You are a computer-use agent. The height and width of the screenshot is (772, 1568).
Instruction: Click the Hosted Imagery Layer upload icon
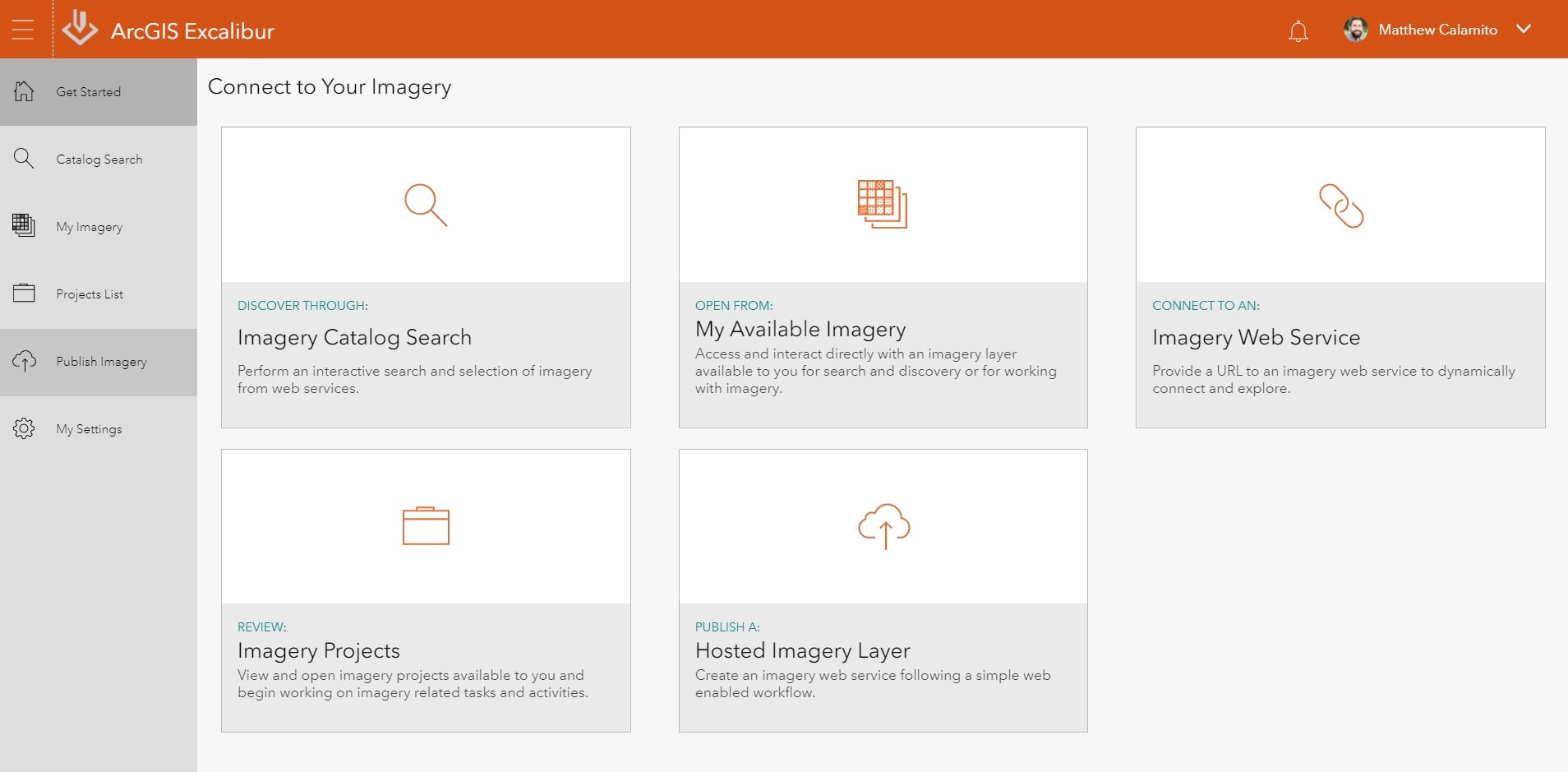coord(883,526)
